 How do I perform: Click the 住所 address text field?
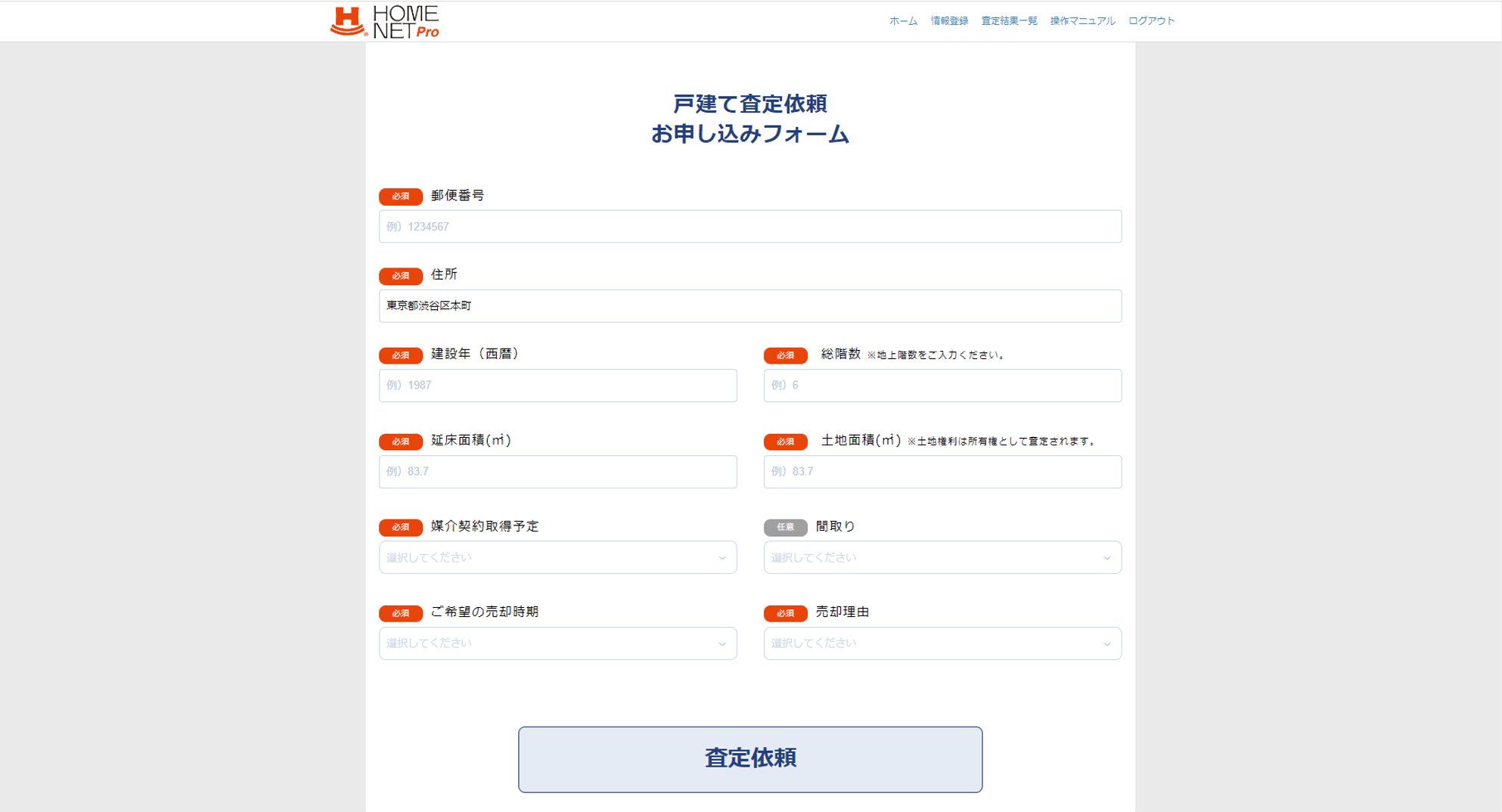749,306
